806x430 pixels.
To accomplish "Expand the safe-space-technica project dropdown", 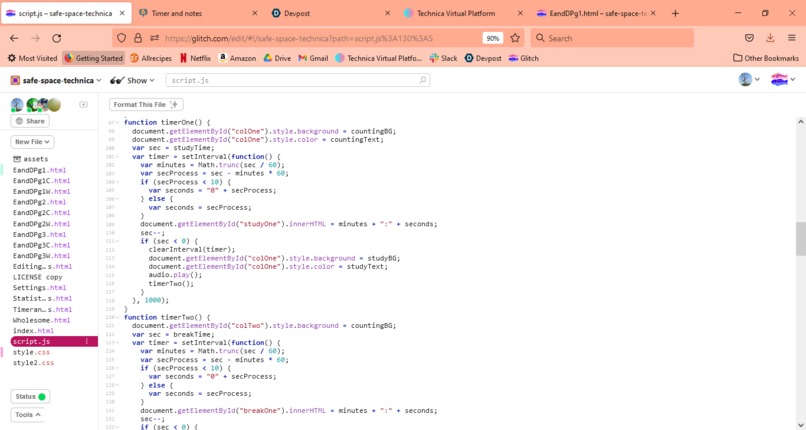I will pos(56,80).
